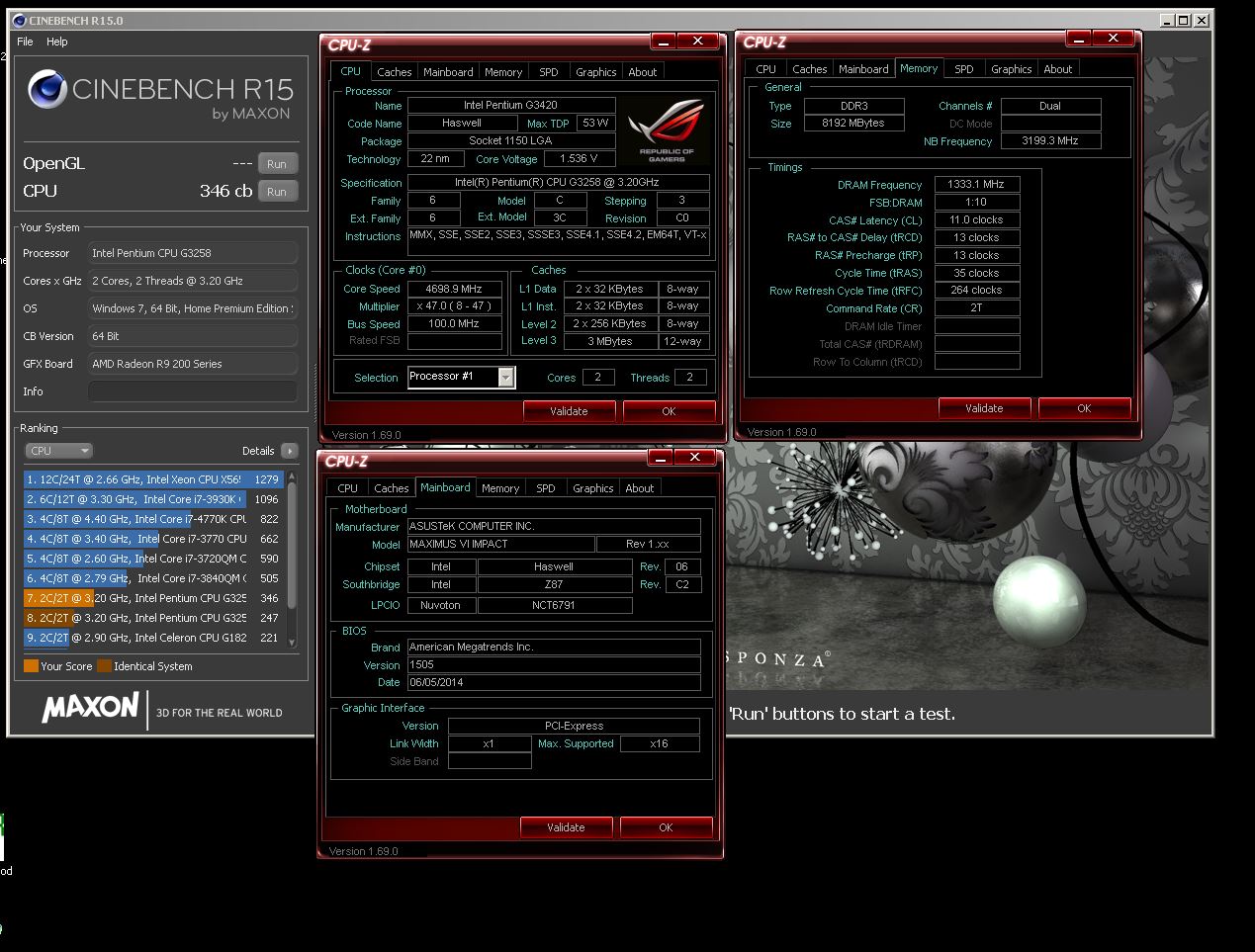Select ranking entry Intel Core i7-3720QM
The image size is (1255, 952).
point(153,559)
